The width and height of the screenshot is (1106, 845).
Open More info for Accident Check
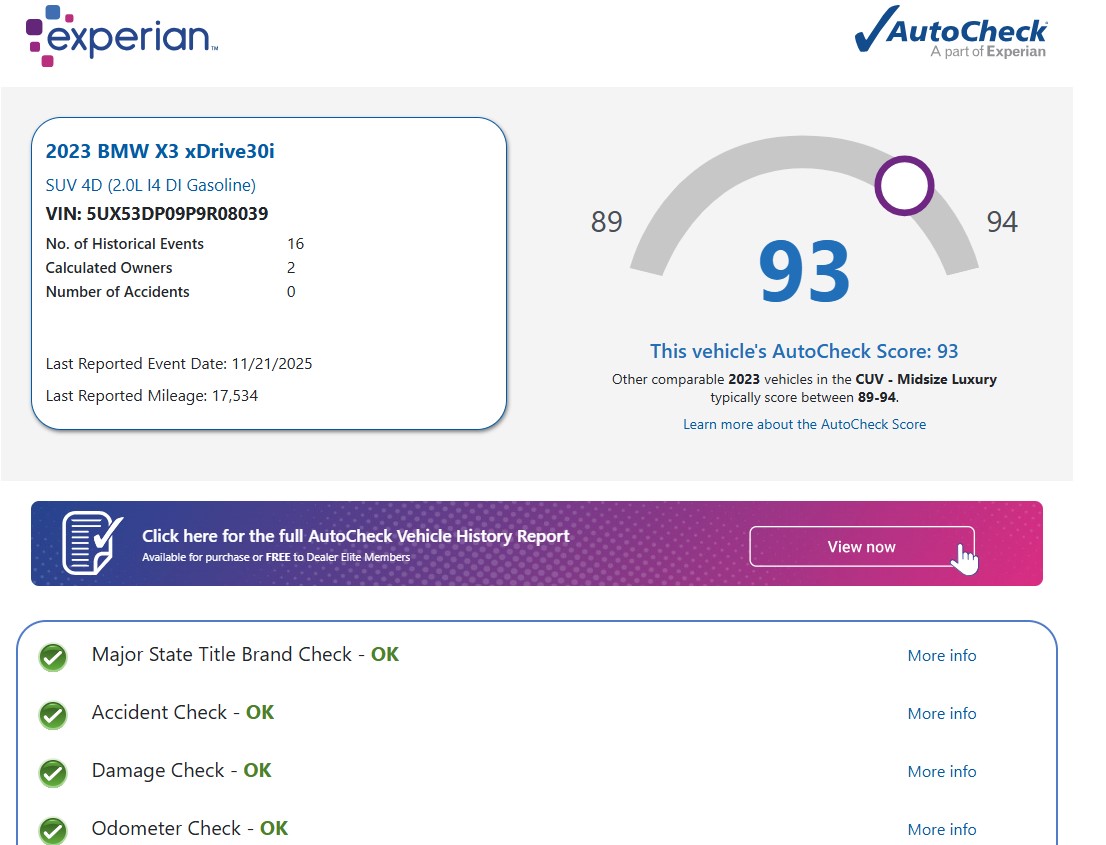point(941,714)
